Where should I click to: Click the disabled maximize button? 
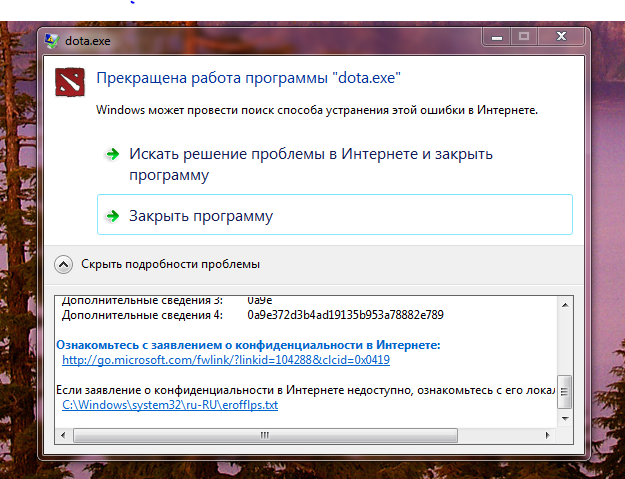(x=524, y=37)
